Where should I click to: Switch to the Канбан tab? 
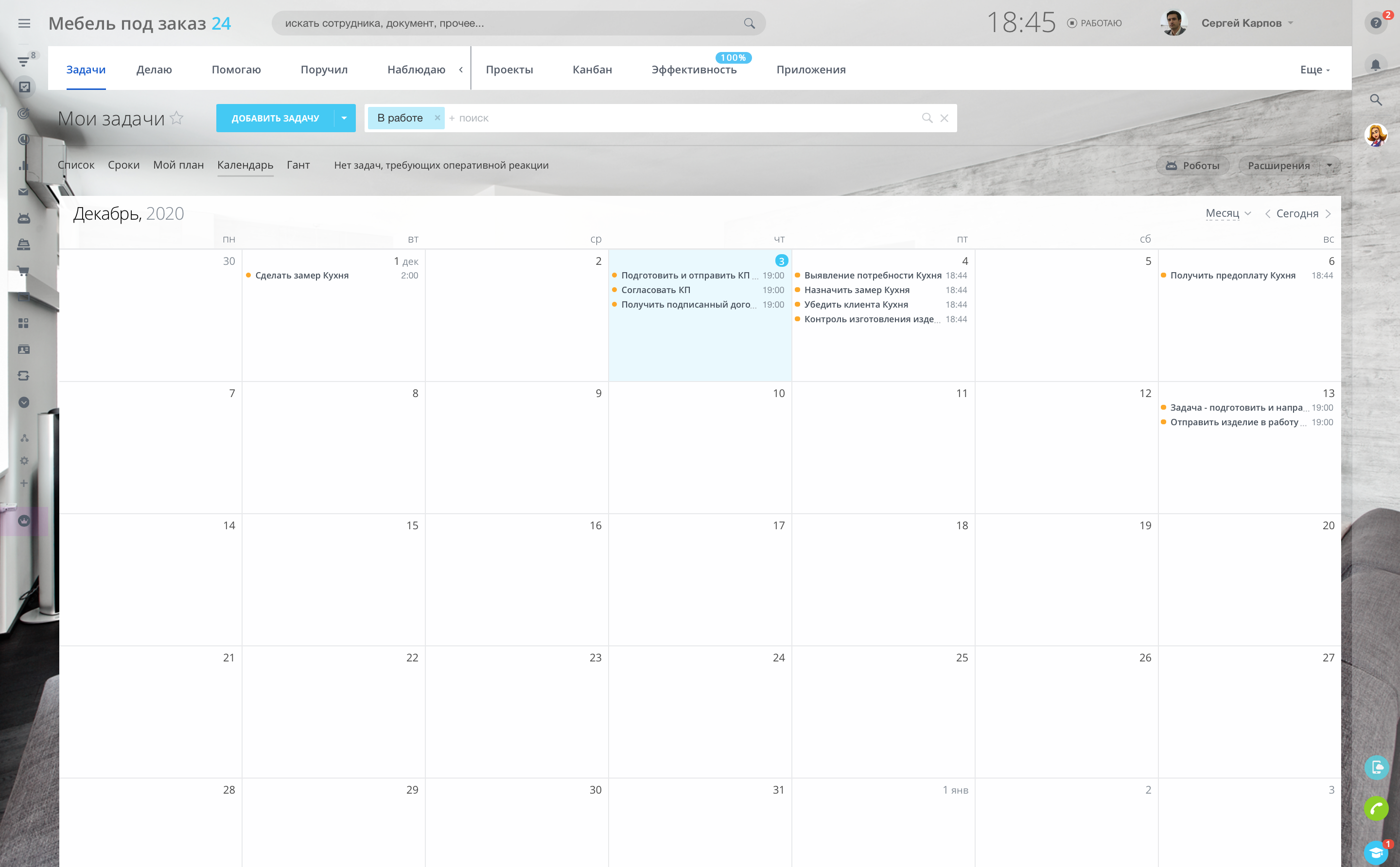pyautogui.click(x=592, y=70)
